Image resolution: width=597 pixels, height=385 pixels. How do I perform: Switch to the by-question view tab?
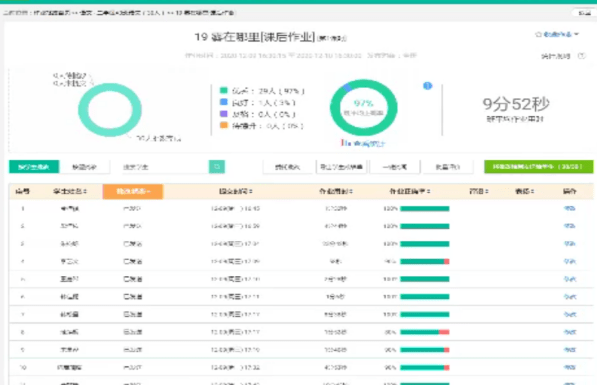pos(85,167)
